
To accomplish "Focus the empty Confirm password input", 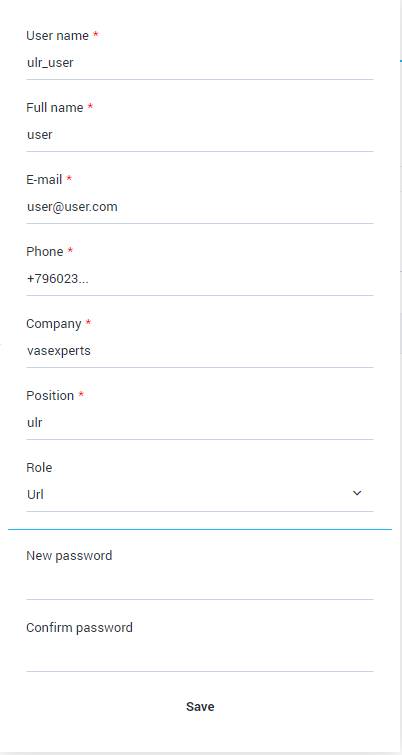I will (x=200, y=655).
